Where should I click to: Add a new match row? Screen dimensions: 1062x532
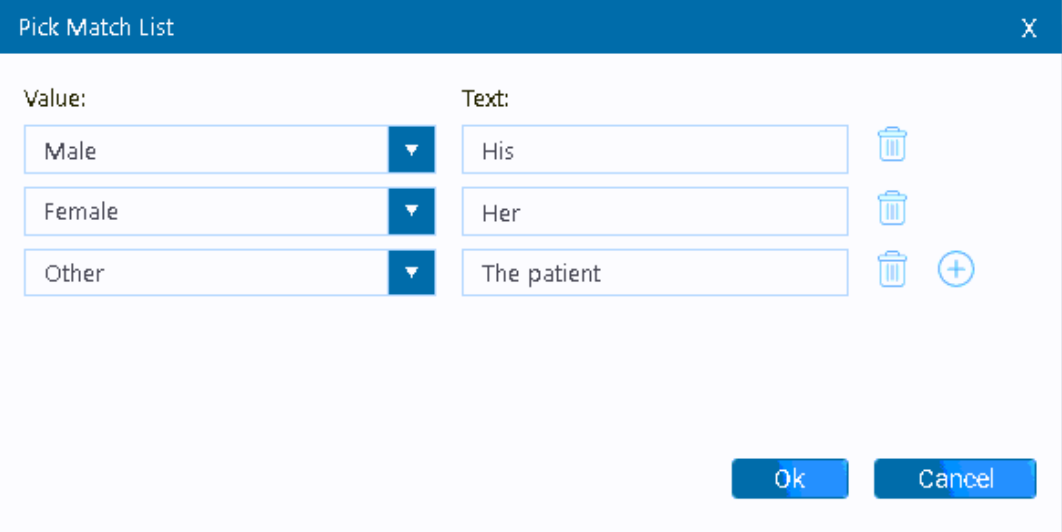956,270
